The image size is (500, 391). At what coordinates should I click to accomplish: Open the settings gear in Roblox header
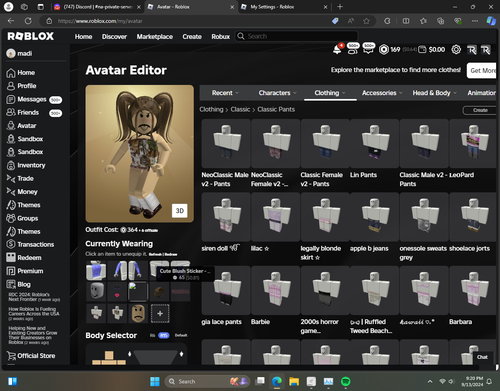(x=456, y=50)
